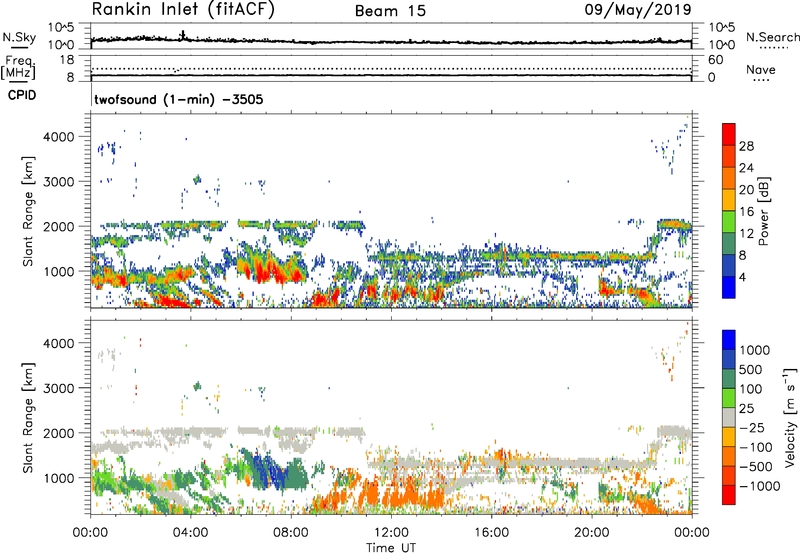Click the red top segment of Power colorbar
Screen dimensions: 800x554
pos(729,134)
